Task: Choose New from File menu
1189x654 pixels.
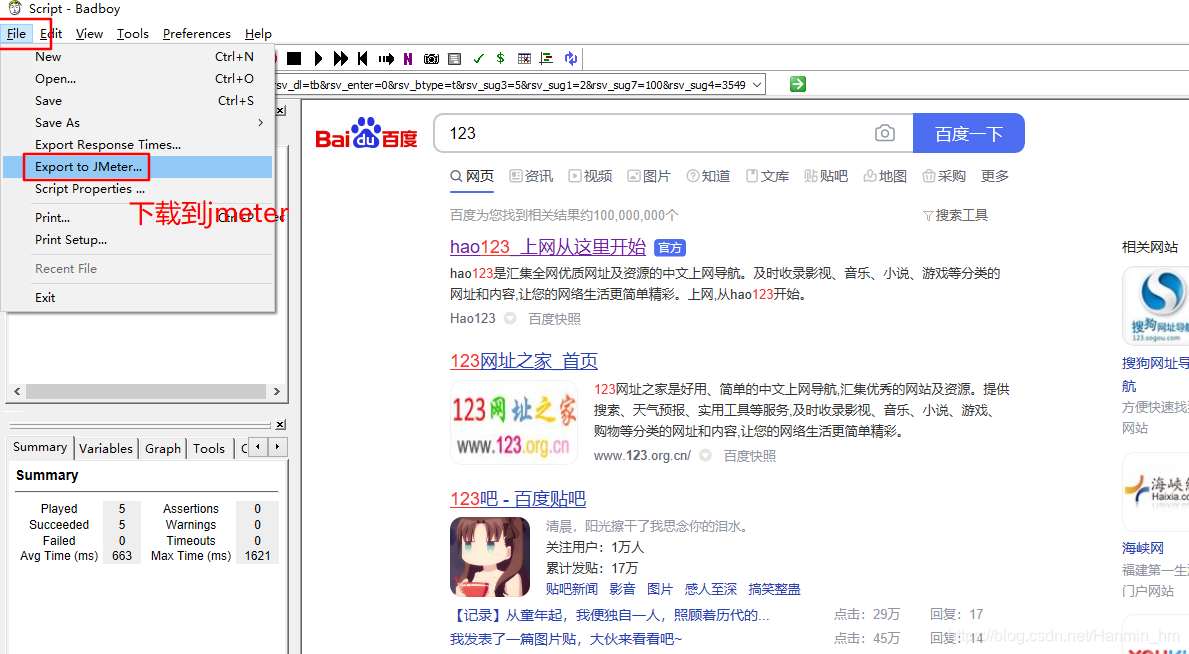Action: pos(137,57)
